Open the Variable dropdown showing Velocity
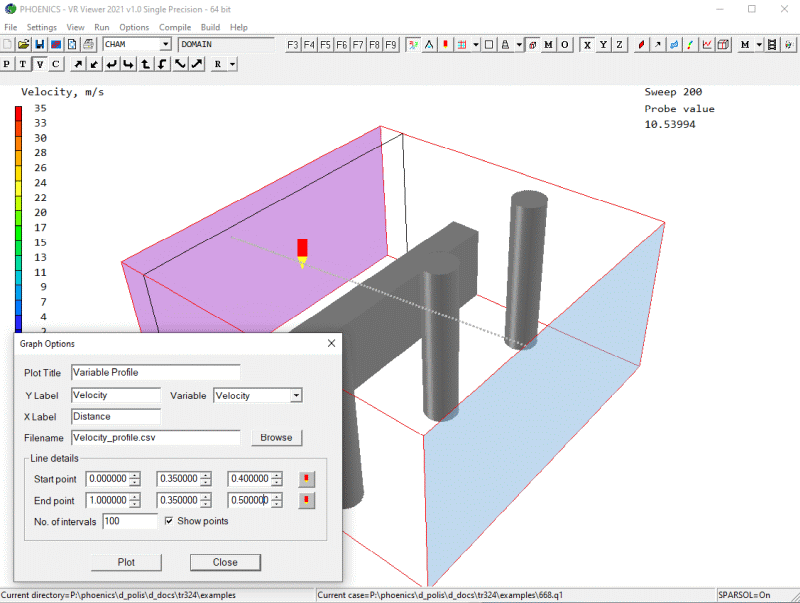 tap(296, 396)
